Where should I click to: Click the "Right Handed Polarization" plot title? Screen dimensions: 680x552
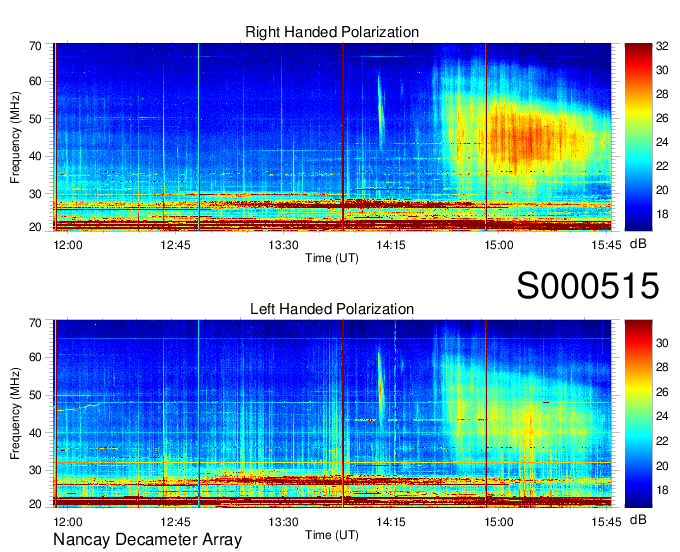pos(332,32)
